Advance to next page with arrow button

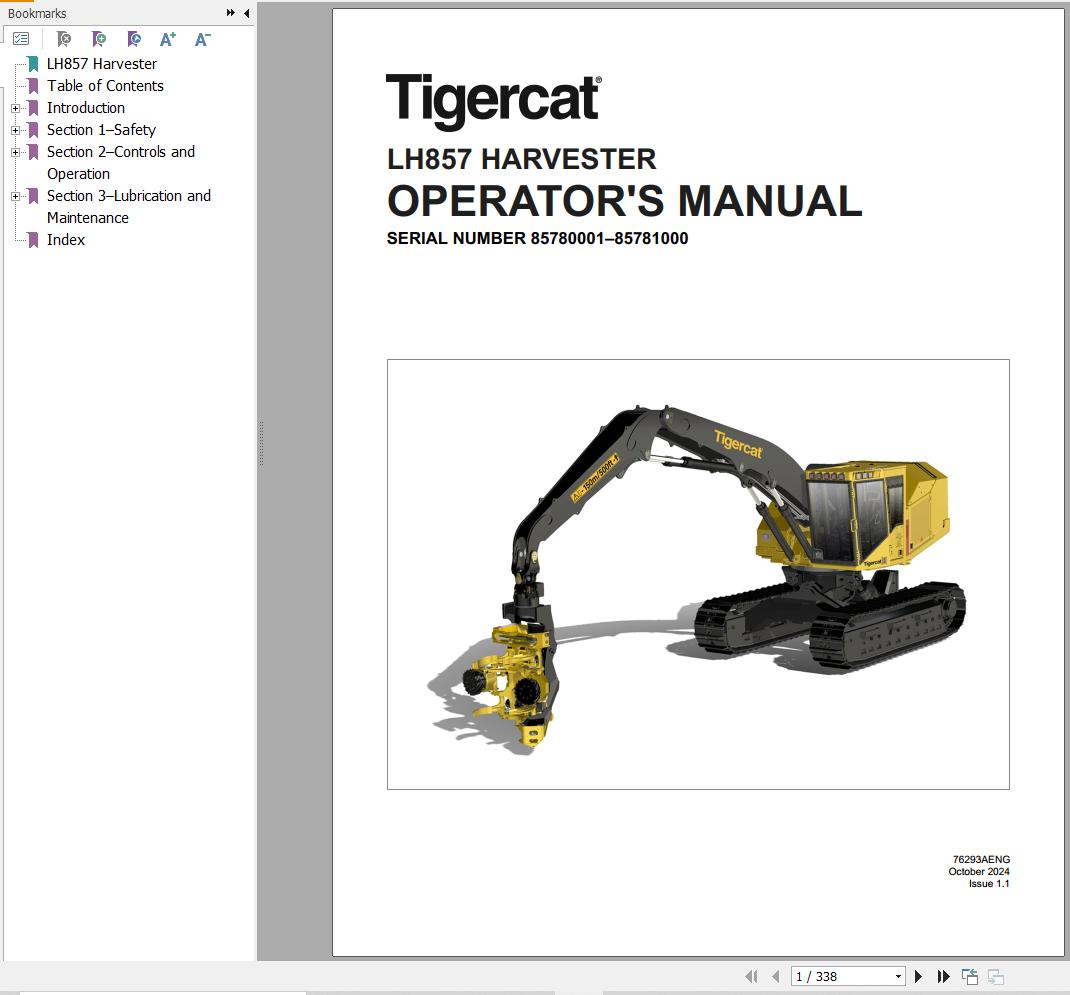tap(918, 976)
